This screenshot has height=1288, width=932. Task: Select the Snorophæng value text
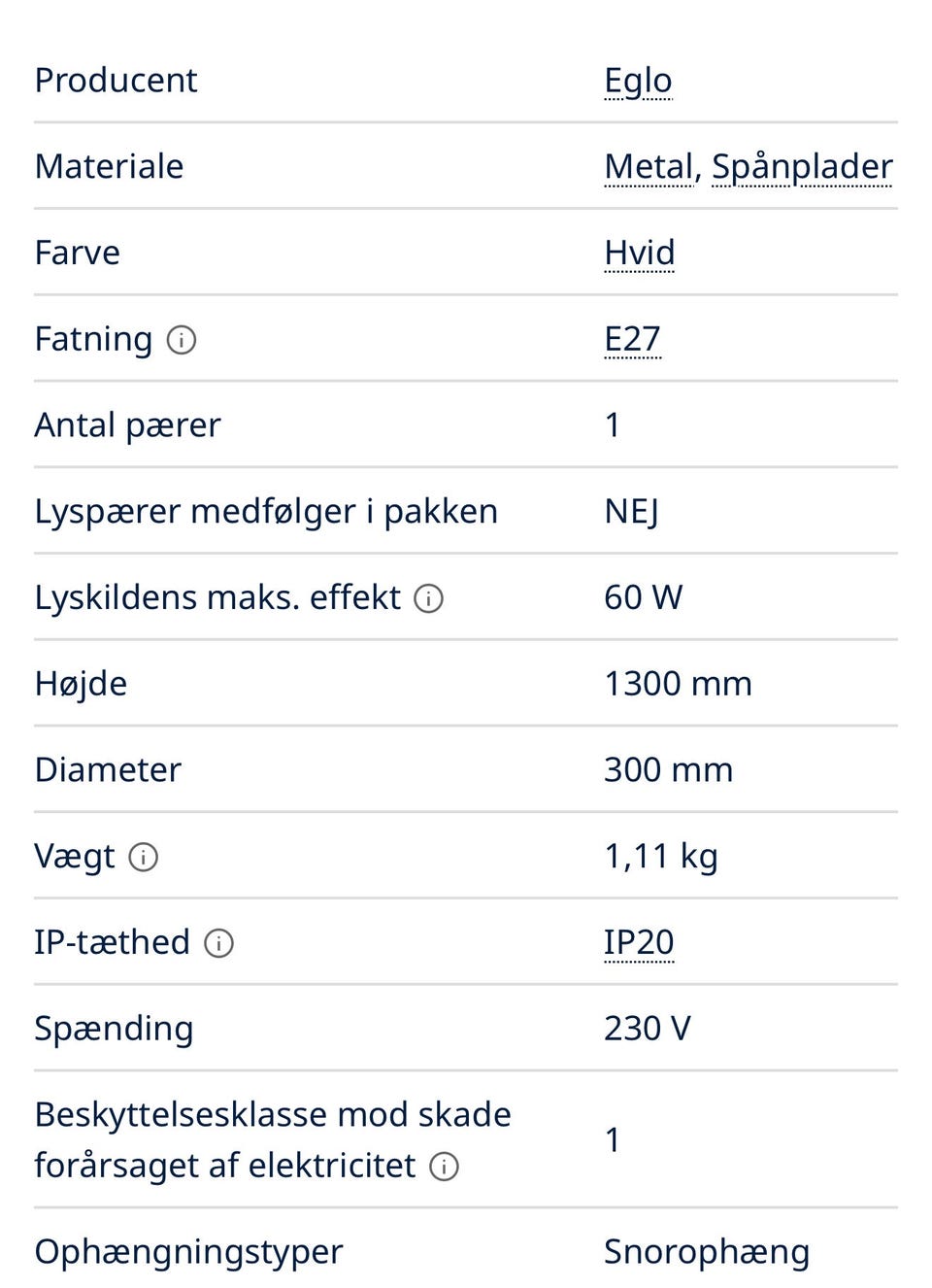706,1252
